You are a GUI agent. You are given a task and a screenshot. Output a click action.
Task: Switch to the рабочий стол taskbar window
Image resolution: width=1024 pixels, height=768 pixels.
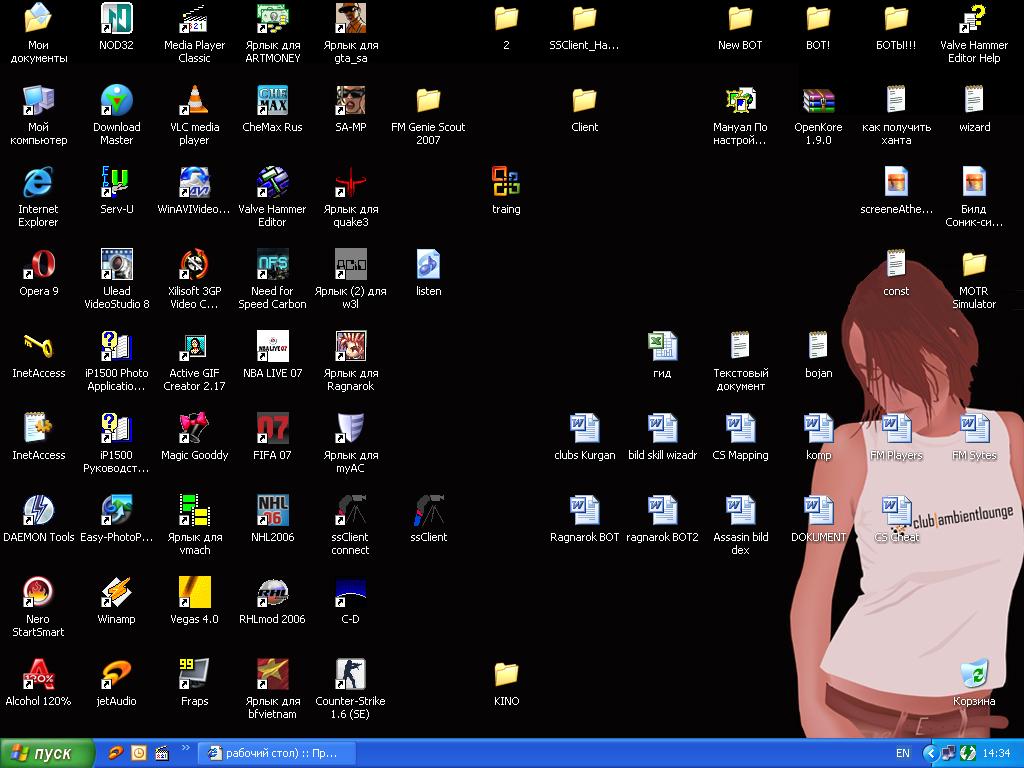click(x=277, y=753)
